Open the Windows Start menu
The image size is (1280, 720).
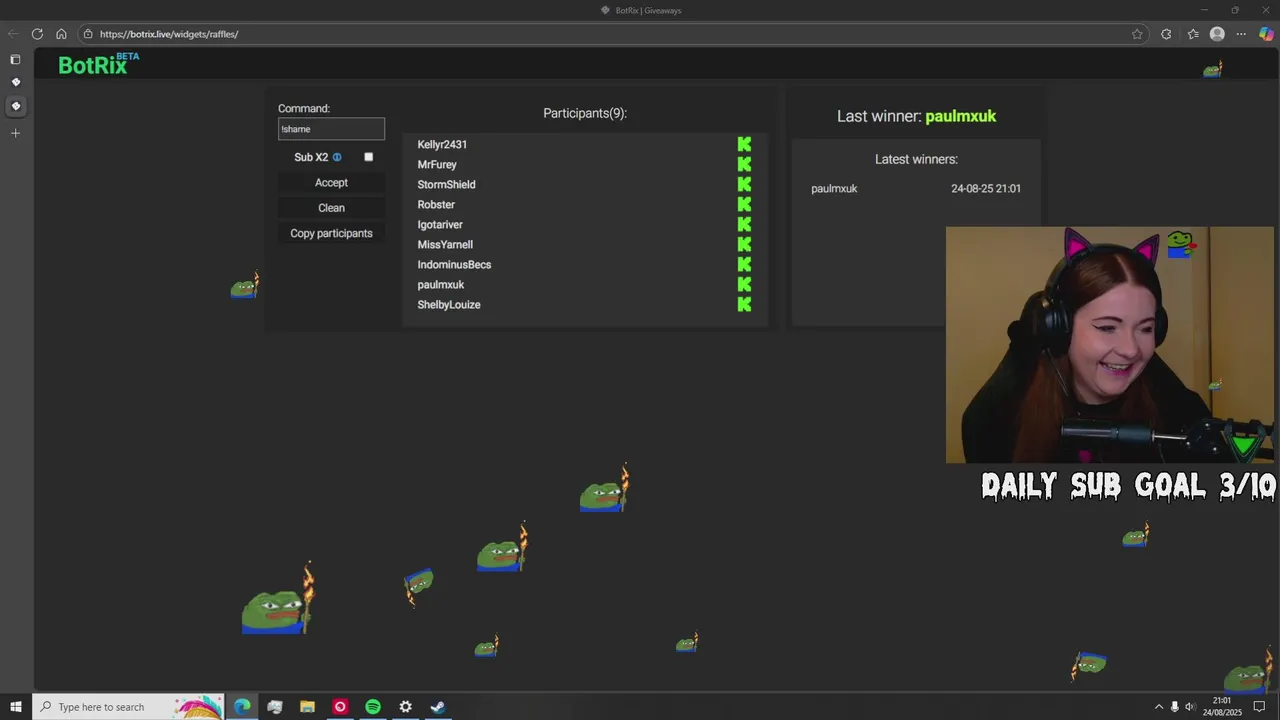pos(15,707)
